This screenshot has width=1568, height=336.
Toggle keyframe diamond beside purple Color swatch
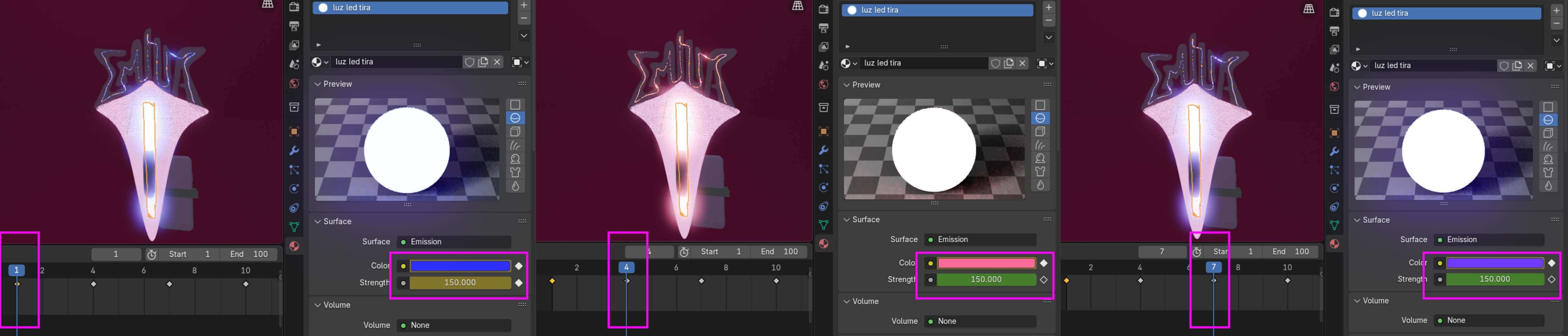[x=1551, y=263]
